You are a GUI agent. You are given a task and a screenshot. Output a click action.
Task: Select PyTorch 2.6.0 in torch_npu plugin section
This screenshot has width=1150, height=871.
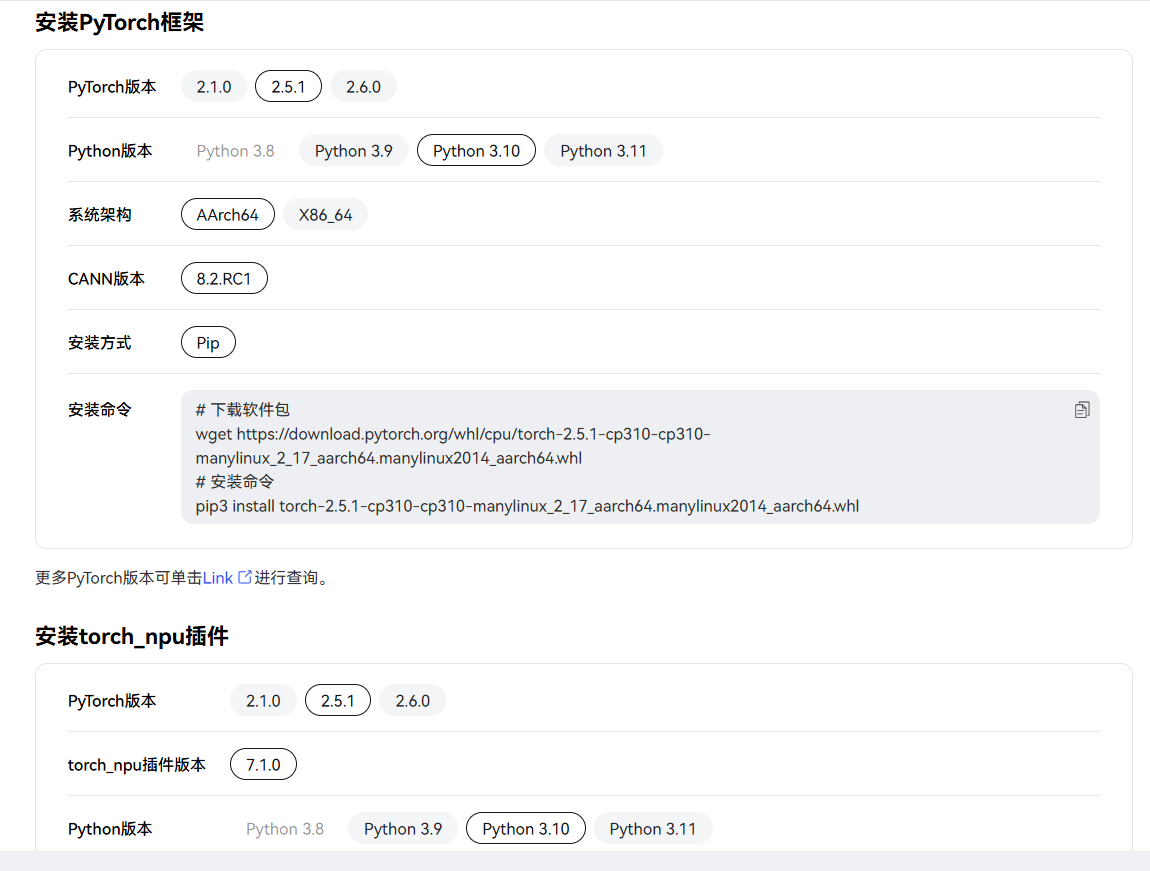[412, 701]
